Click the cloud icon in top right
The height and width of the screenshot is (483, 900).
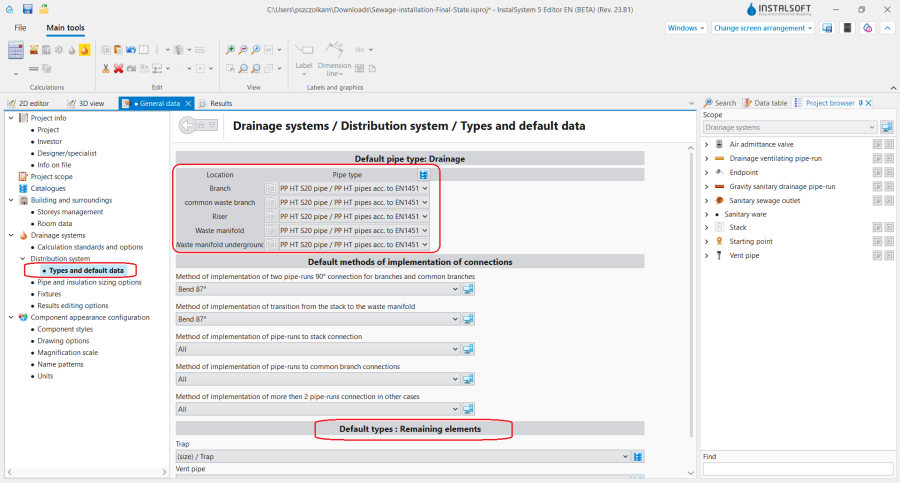(867, 28)
